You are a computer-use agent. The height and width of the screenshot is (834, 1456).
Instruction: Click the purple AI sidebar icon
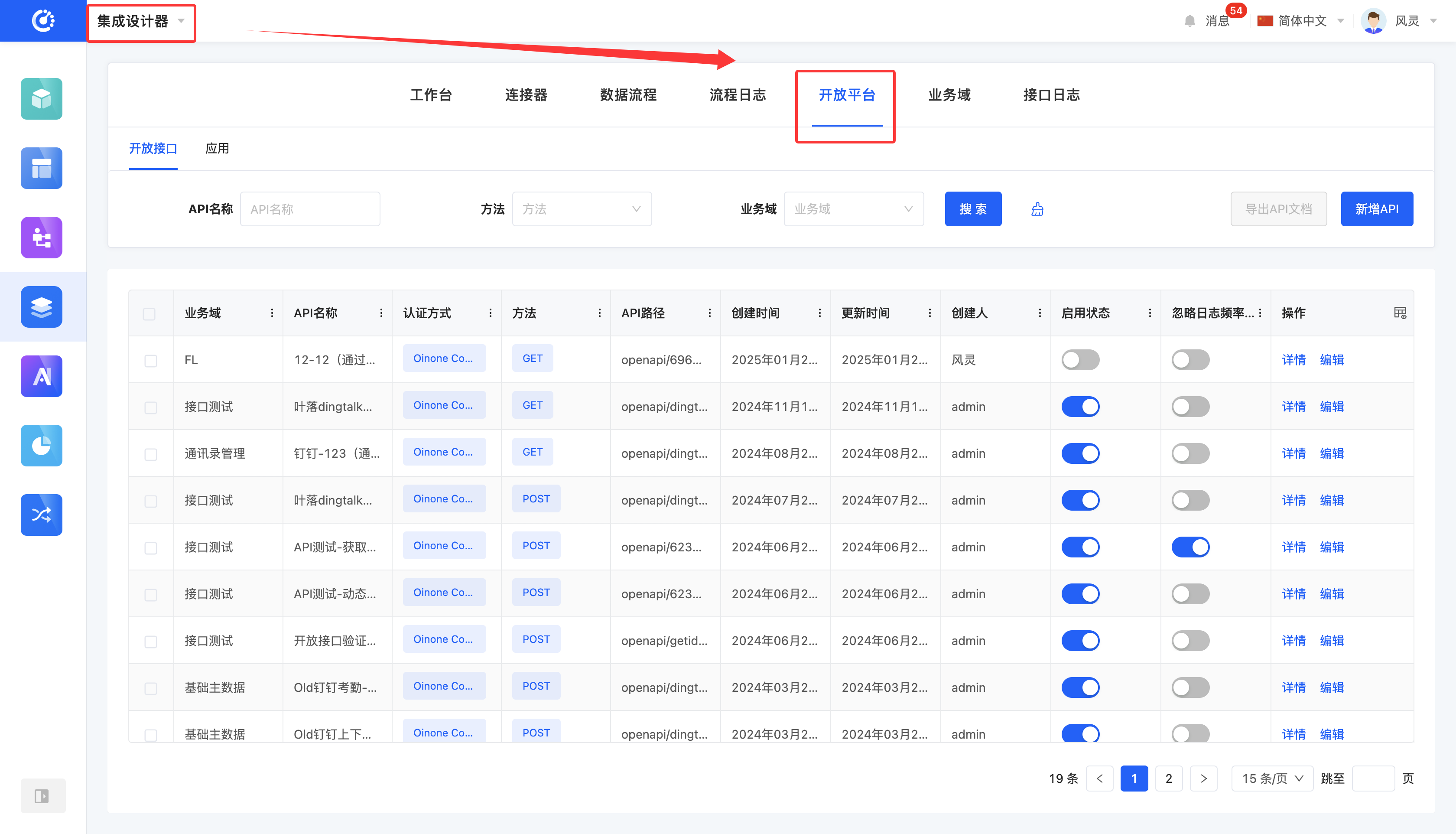click(x=41, y=376)
